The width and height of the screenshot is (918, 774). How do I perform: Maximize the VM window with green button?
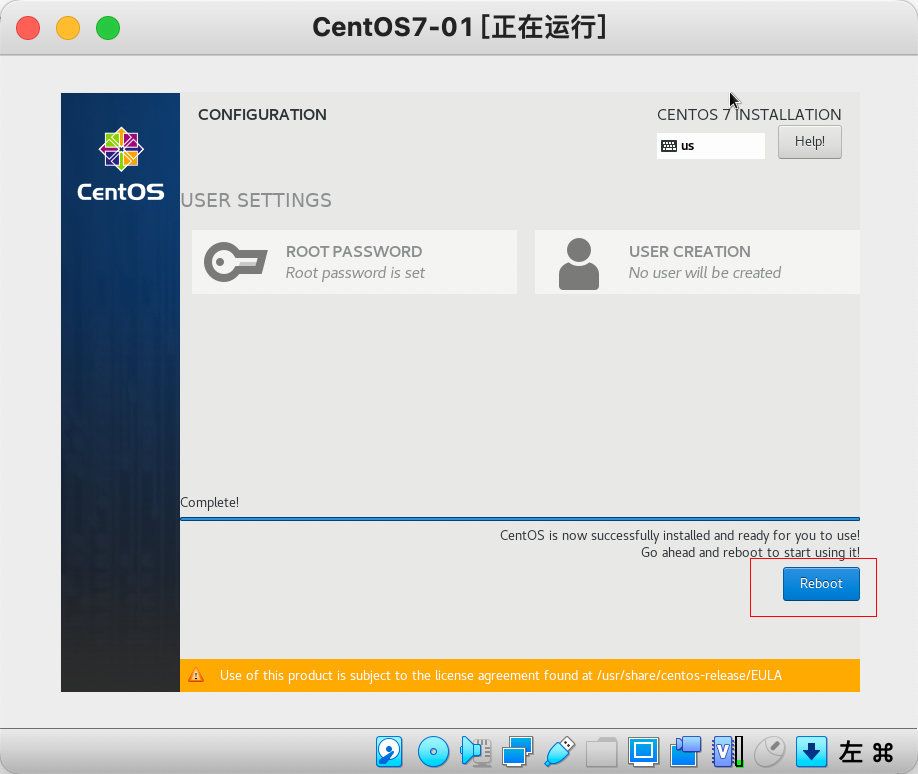coord(108,28)
